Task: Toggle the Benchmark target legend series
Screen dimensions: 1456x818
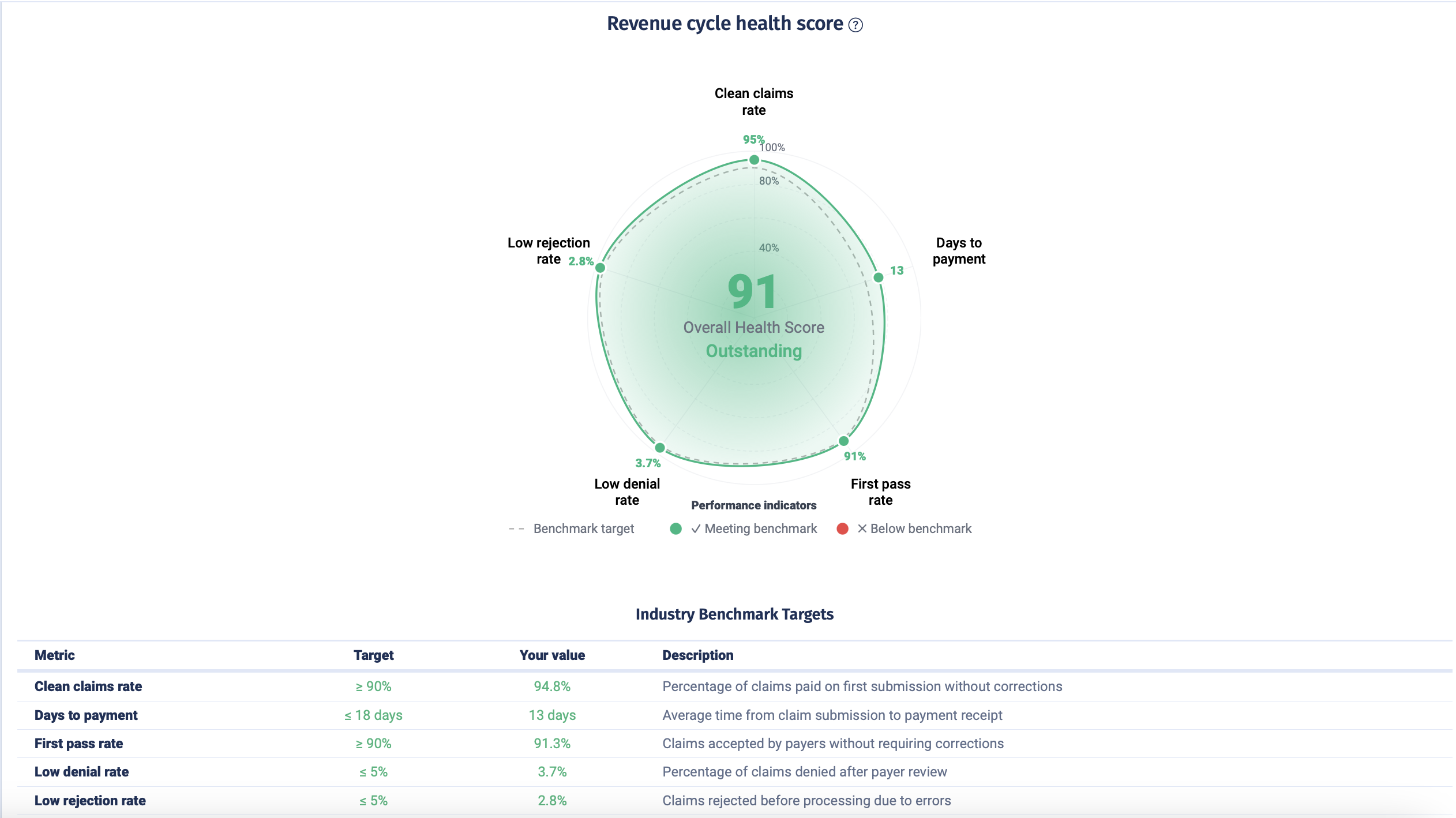Action: click(x=583, y=528)
